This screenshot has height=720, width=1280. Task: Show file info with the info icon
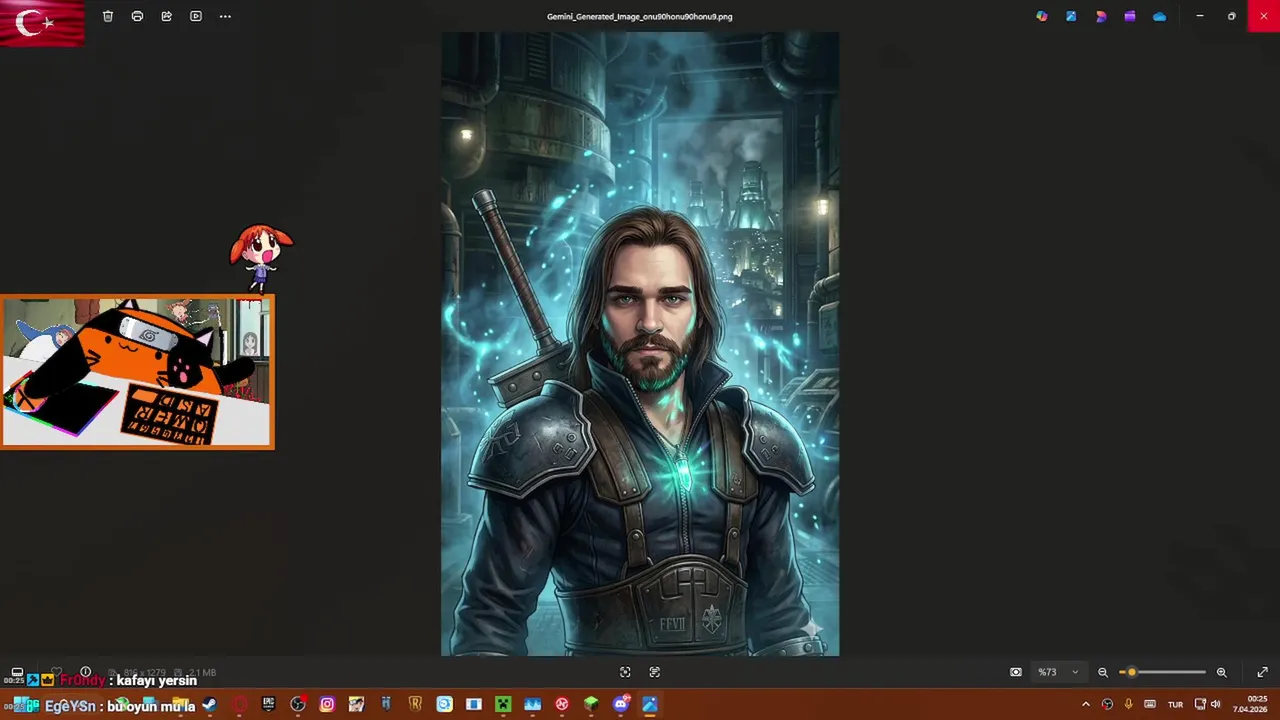coord(86,672)
